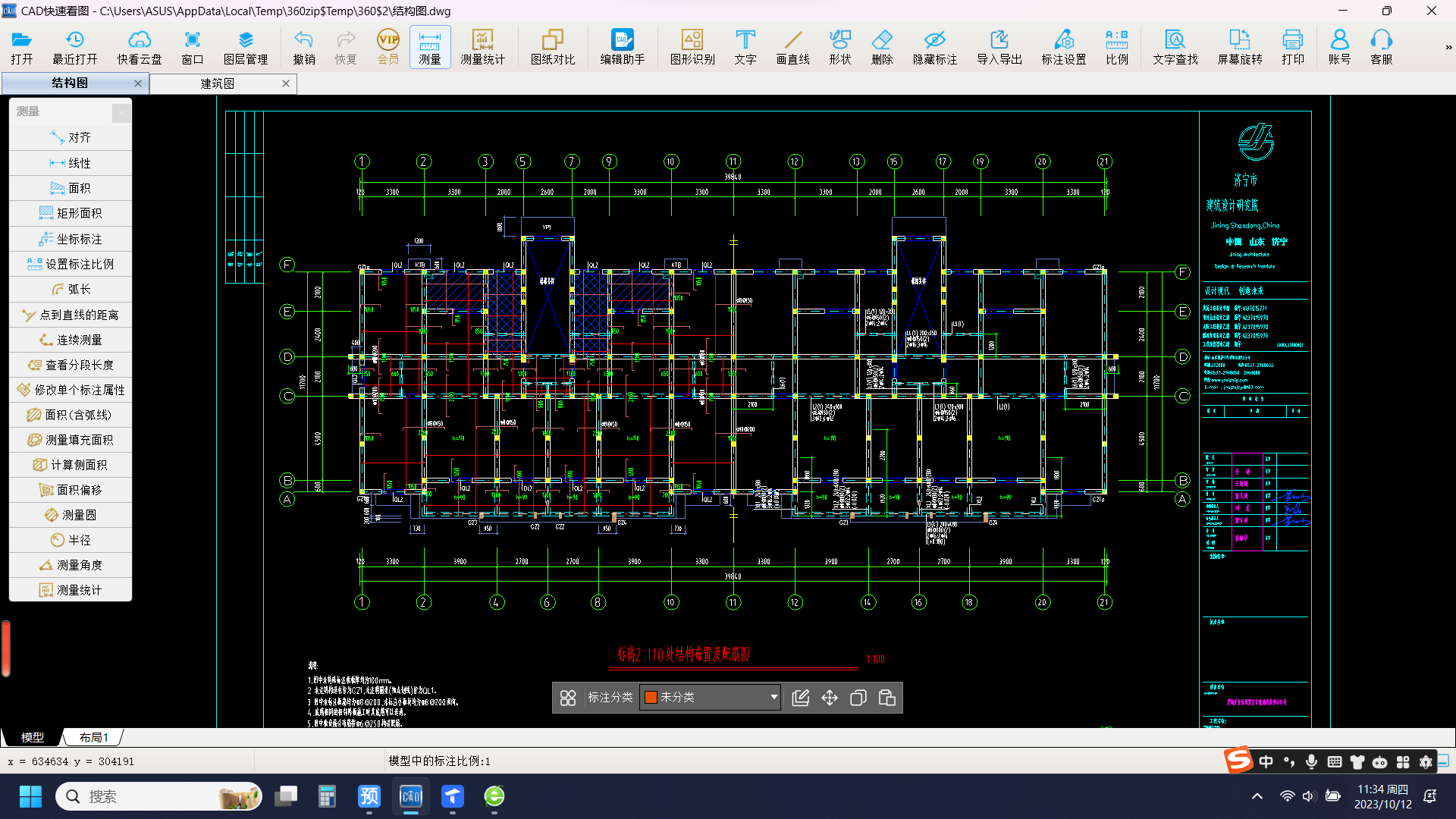Open the 未分类 annotation category dropdown
The width and height of the screenshot is (1456, 819).
coord(711,697)
